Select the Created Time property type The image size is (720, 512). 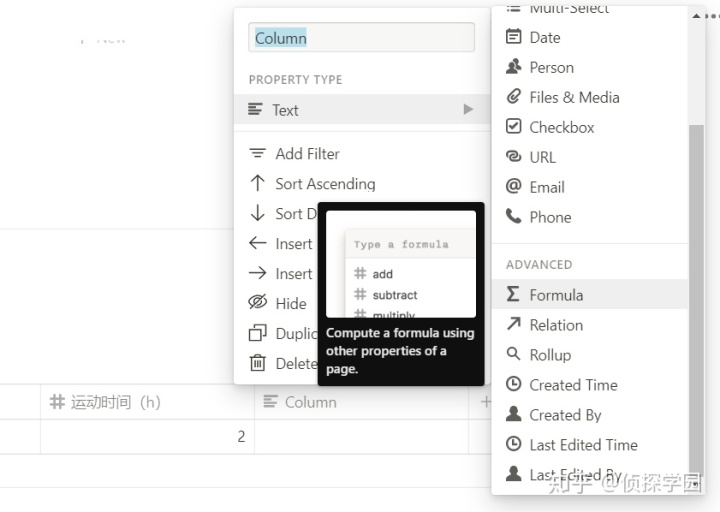click(590, 384)
